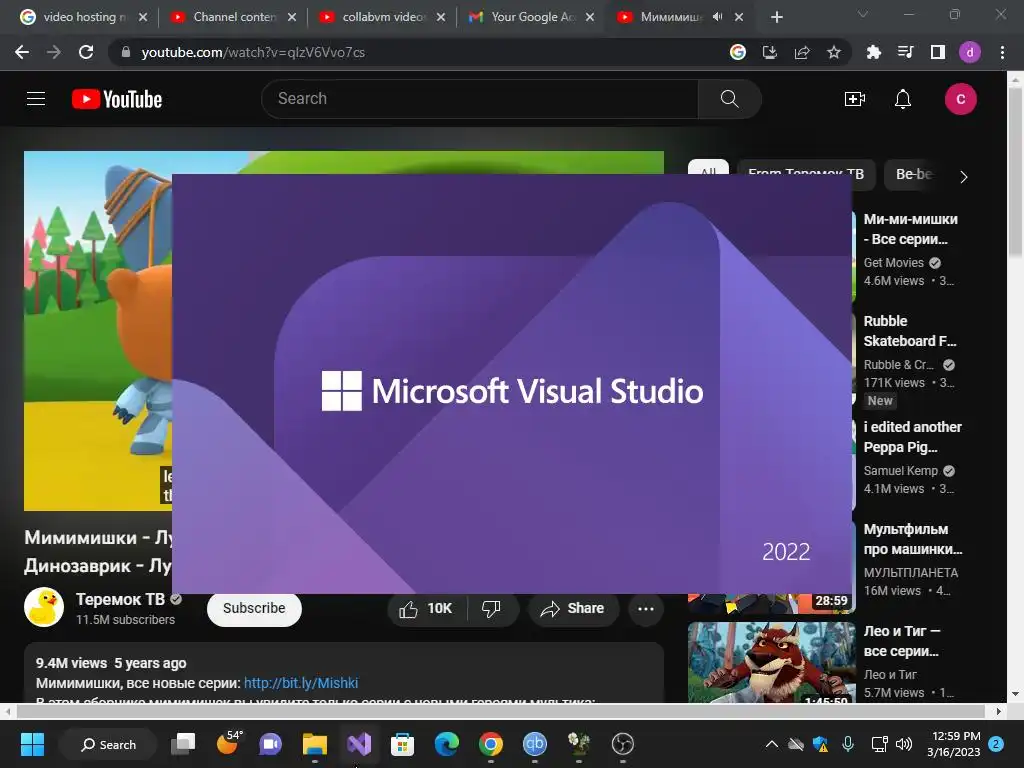Open the Лео и Тиг video thumbnail
The height and width of the screenshot is (768, 1024).
[x=771, y=662]
